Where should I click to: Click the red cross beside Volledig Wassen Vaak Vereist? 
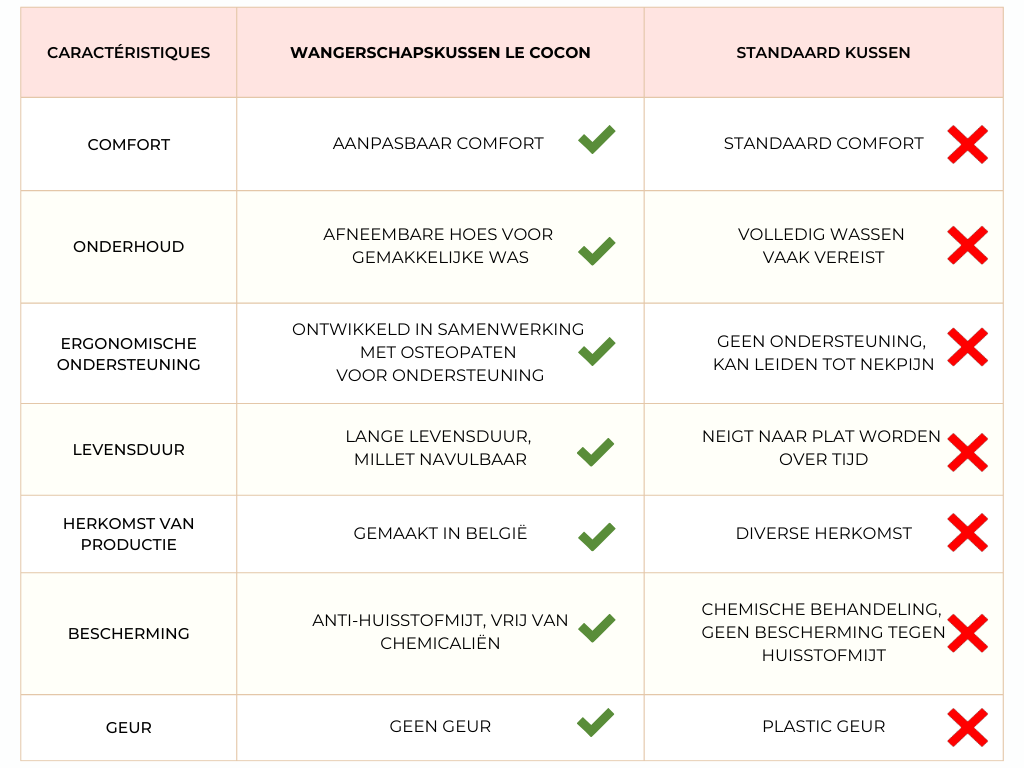pyautogui.click(x=967, y=246)
